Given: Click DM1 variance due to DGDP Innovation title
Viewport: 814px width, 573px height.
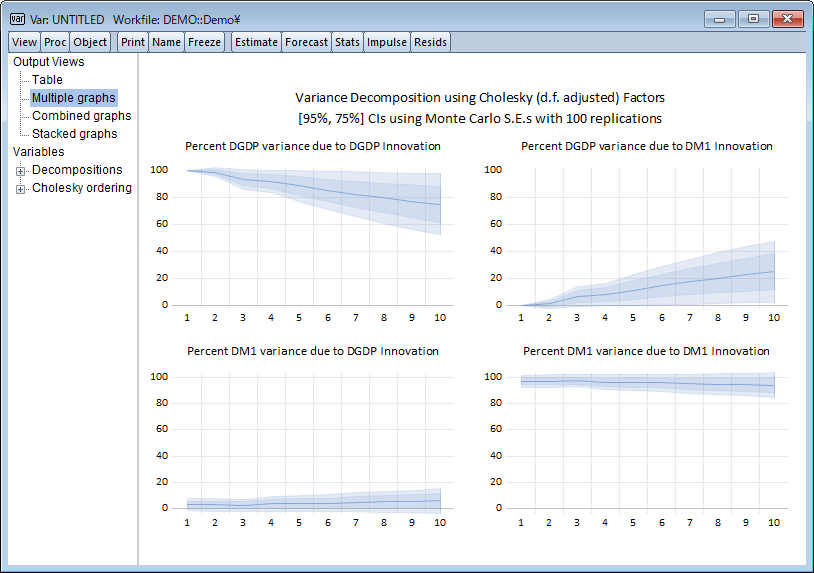Looking at the screenshot, I should (313, 351).
